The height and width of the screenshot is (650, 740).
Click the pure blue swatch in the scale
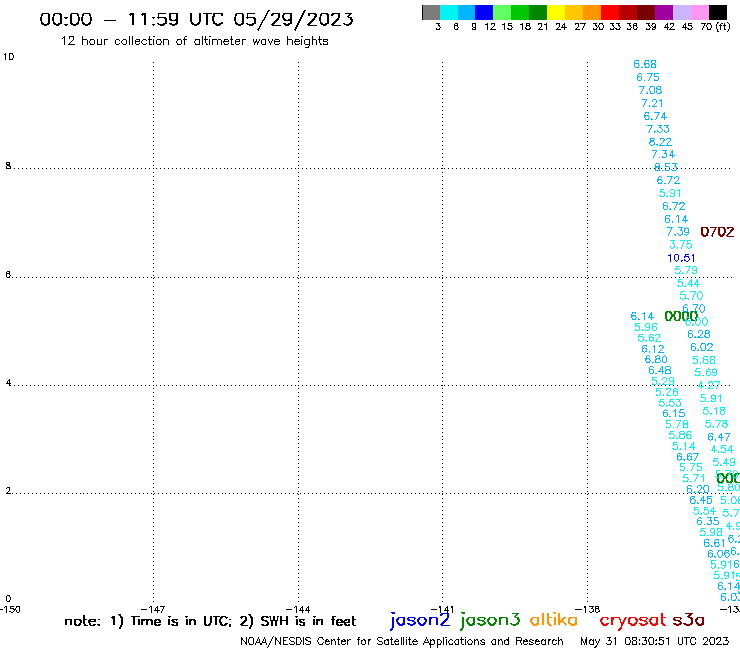tap(484, 12)
